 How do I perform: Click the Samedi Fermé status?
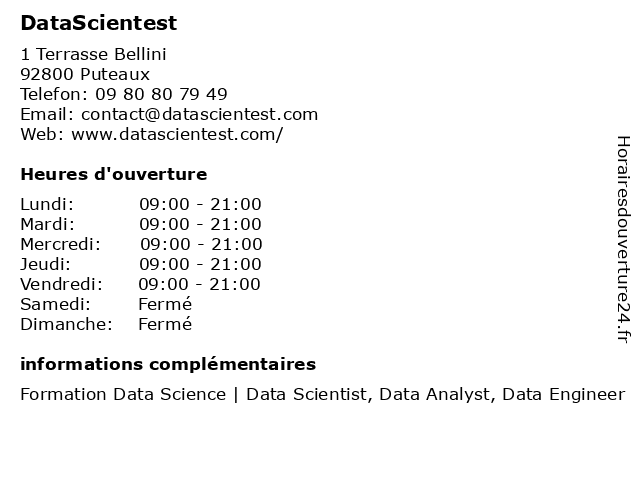tap(165, 304)
